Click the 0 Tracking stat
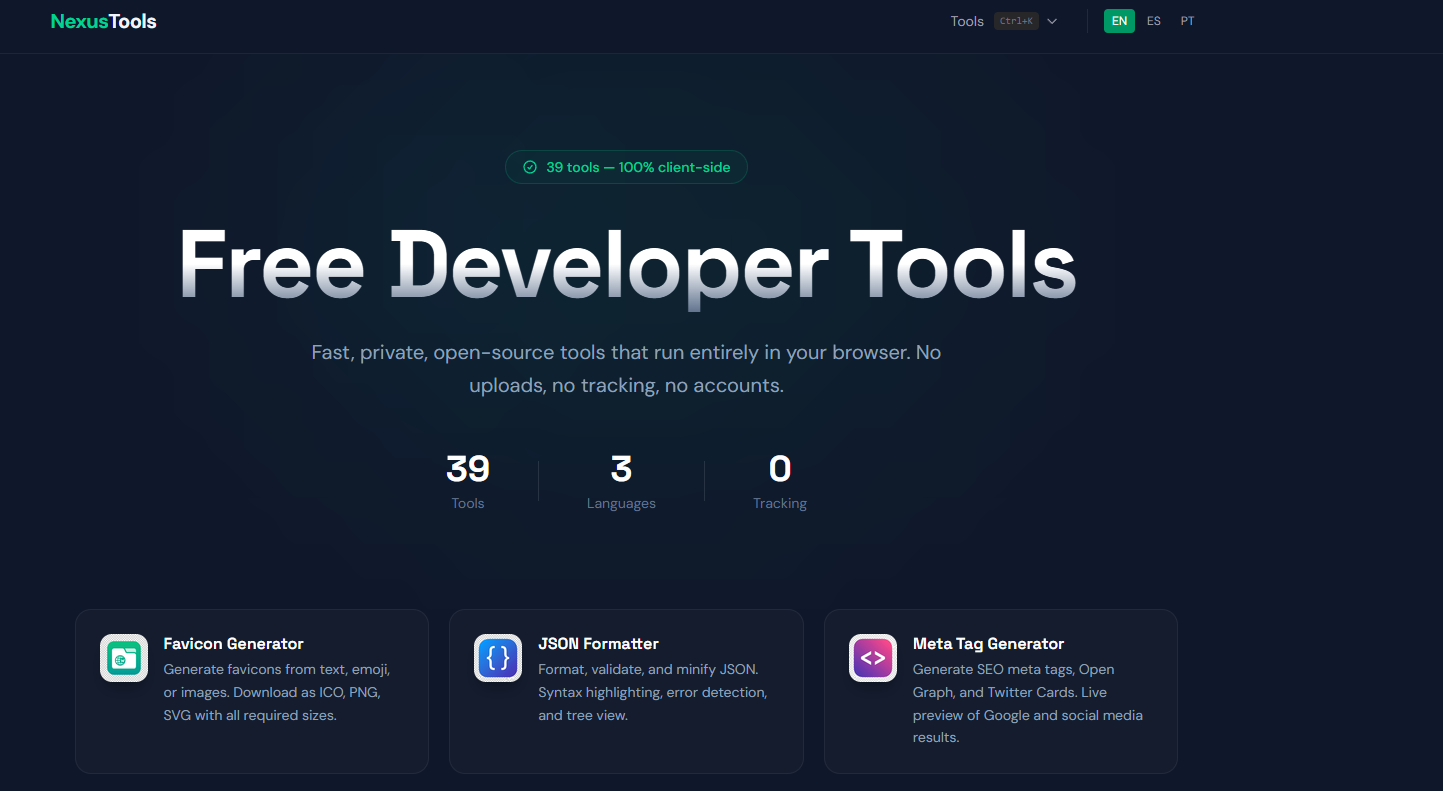 (x=780, y=481)
